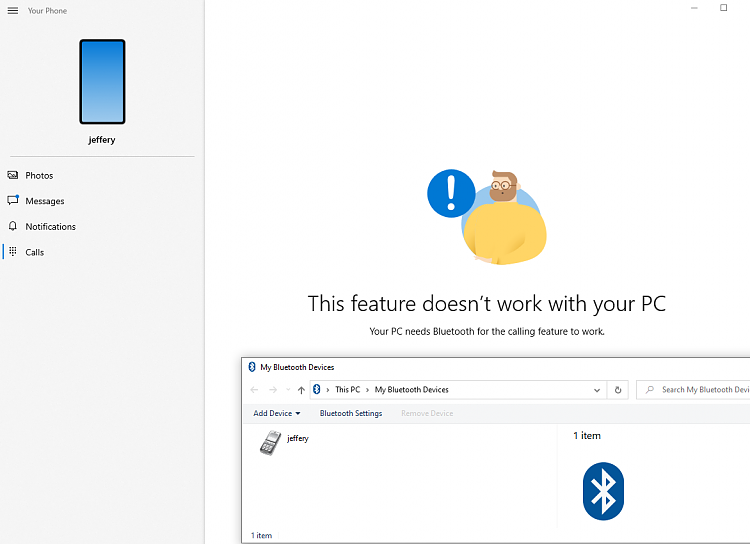This screenshot has height=544, width=750.
Task: Select the jeffery device name
Action: pyautogui.click(x=298, y=438)
